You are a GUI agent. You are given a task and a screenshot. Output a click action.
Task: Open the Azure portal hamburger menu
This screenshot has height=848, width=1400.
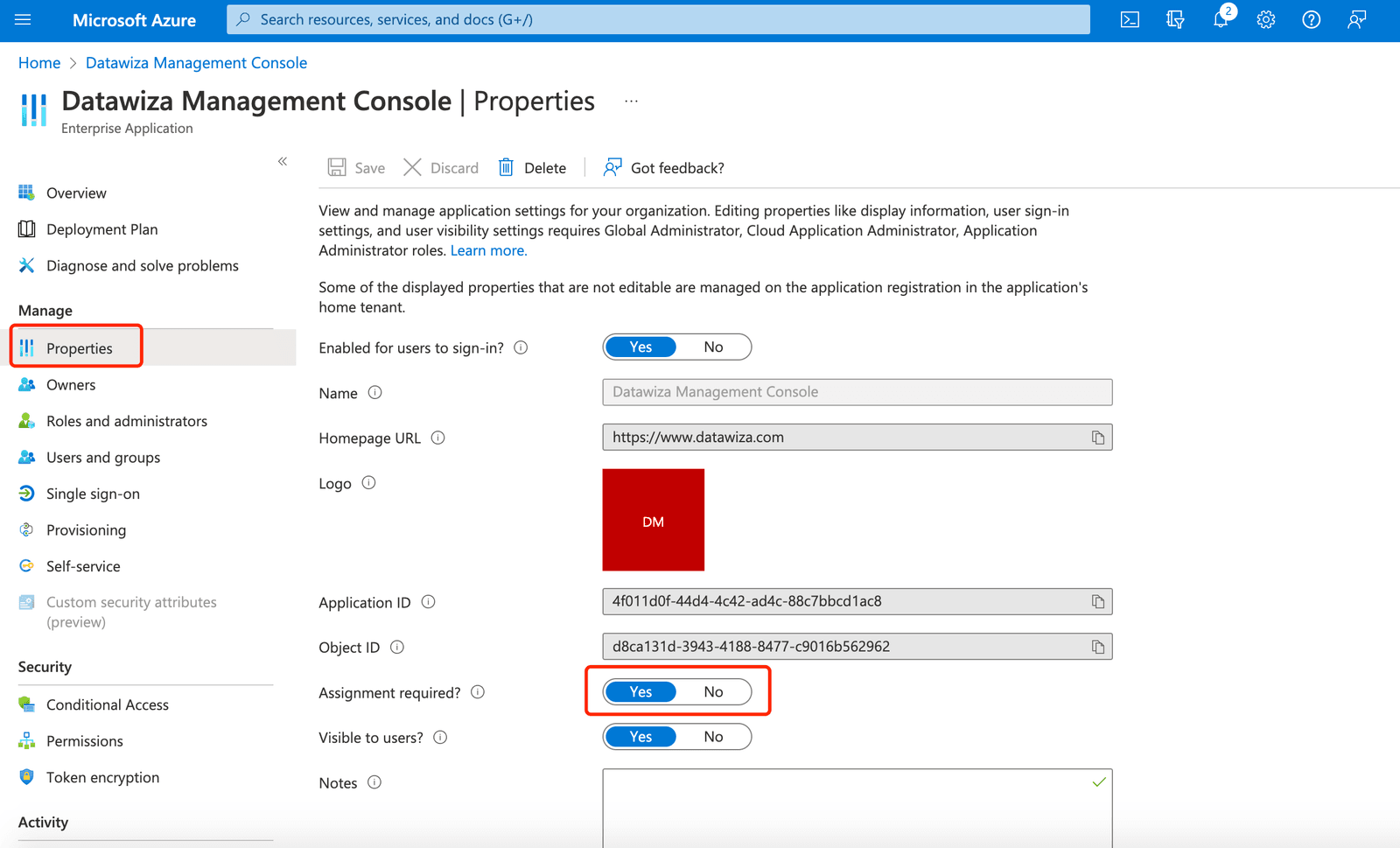(x=23, y=19)
